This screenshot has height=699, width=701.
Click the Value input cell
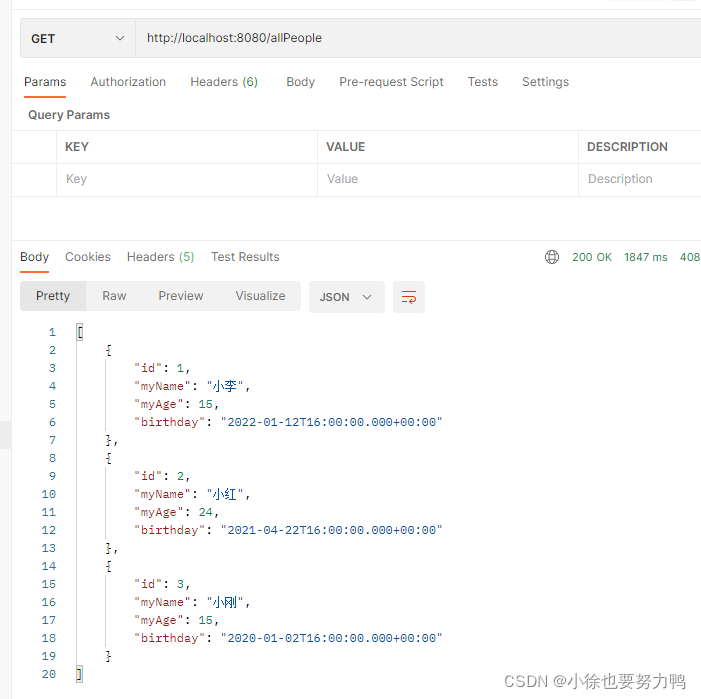tap(448, 180)
